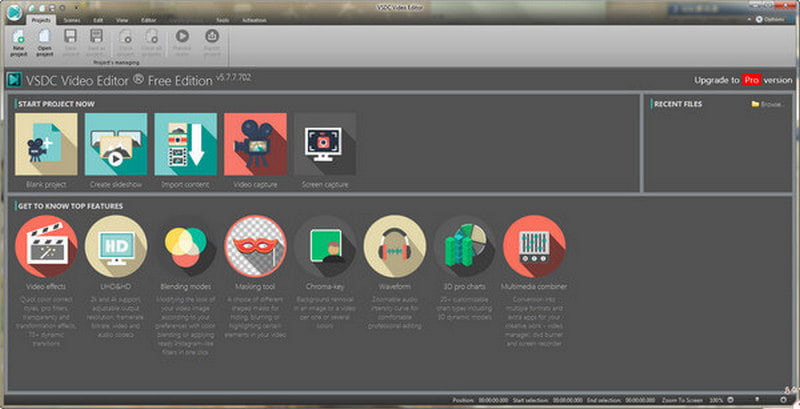Click the 100% zoom value in status bar
The width and height of the screenshot is (800, 409).
pos(716,400)
